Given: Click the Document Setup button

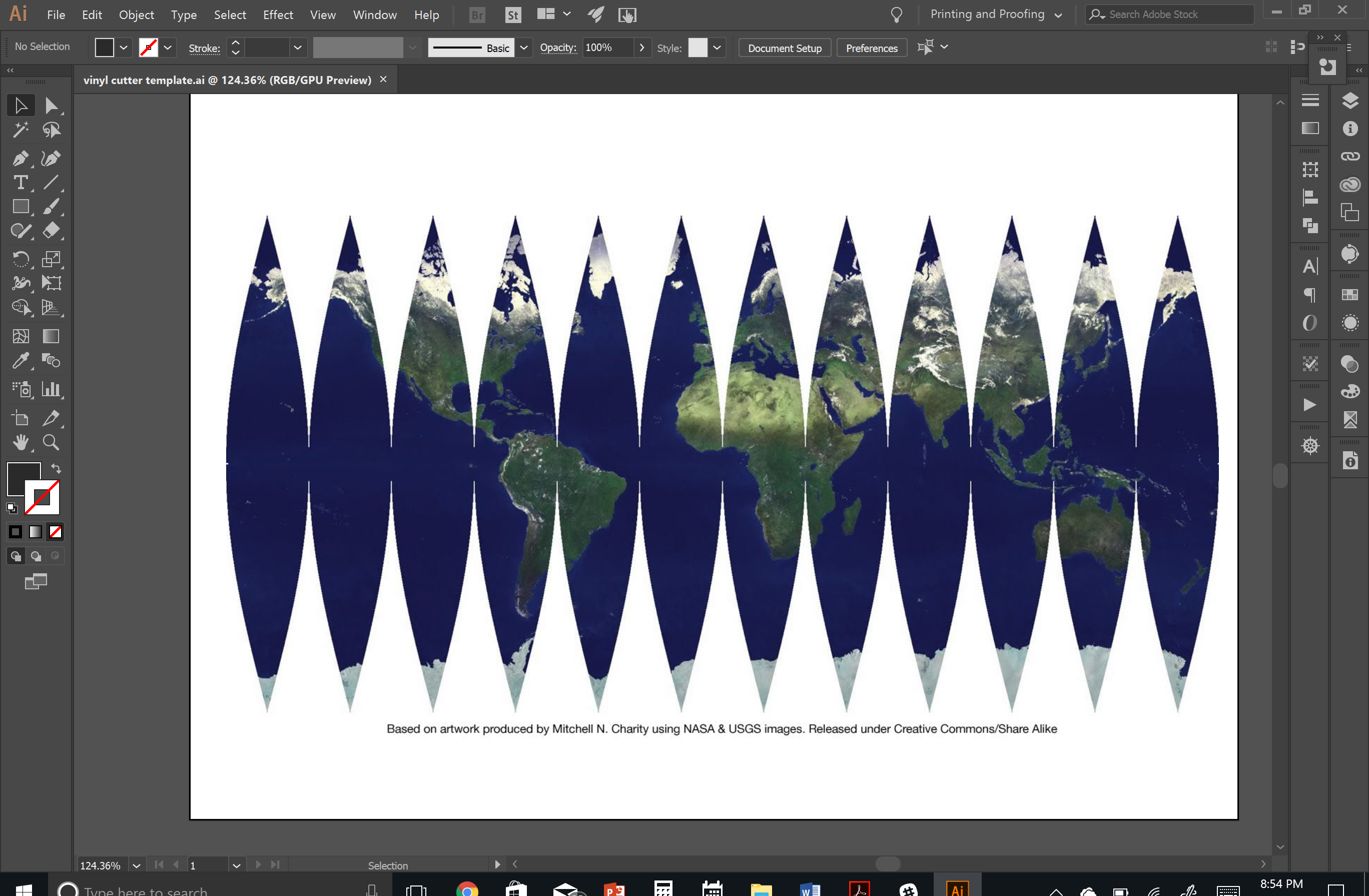Looking at the screenshot, I should point(784,49).
